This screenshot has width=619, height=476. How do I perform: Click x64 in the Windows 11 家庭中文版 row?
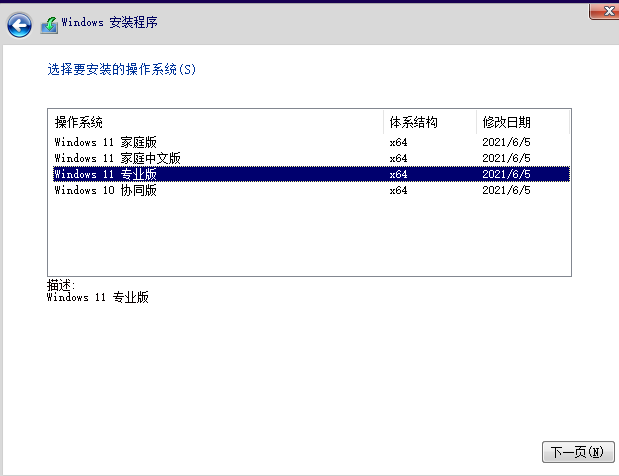pyautogui.click(x=398, y=159)
